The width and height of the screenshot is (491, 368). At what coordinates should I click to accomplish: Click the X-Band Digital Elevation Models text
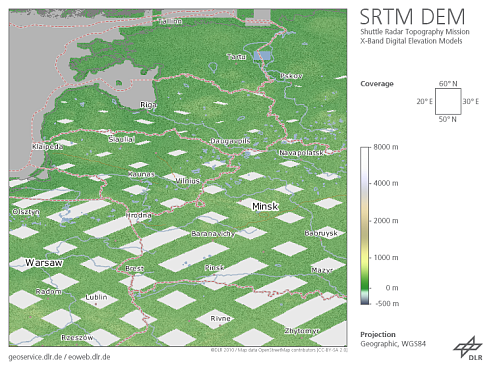click(411, 41)
